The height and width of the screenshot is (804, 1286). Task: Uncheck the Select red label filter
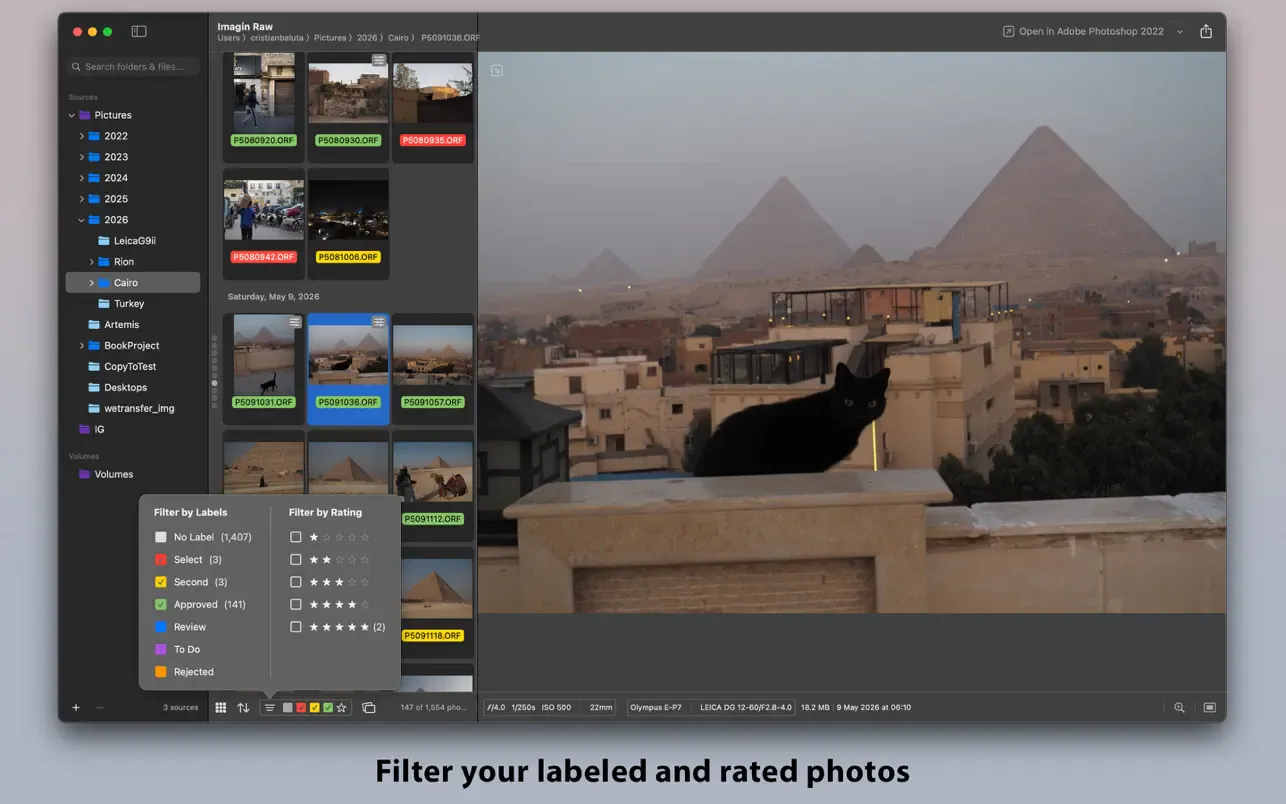(161, 560)
